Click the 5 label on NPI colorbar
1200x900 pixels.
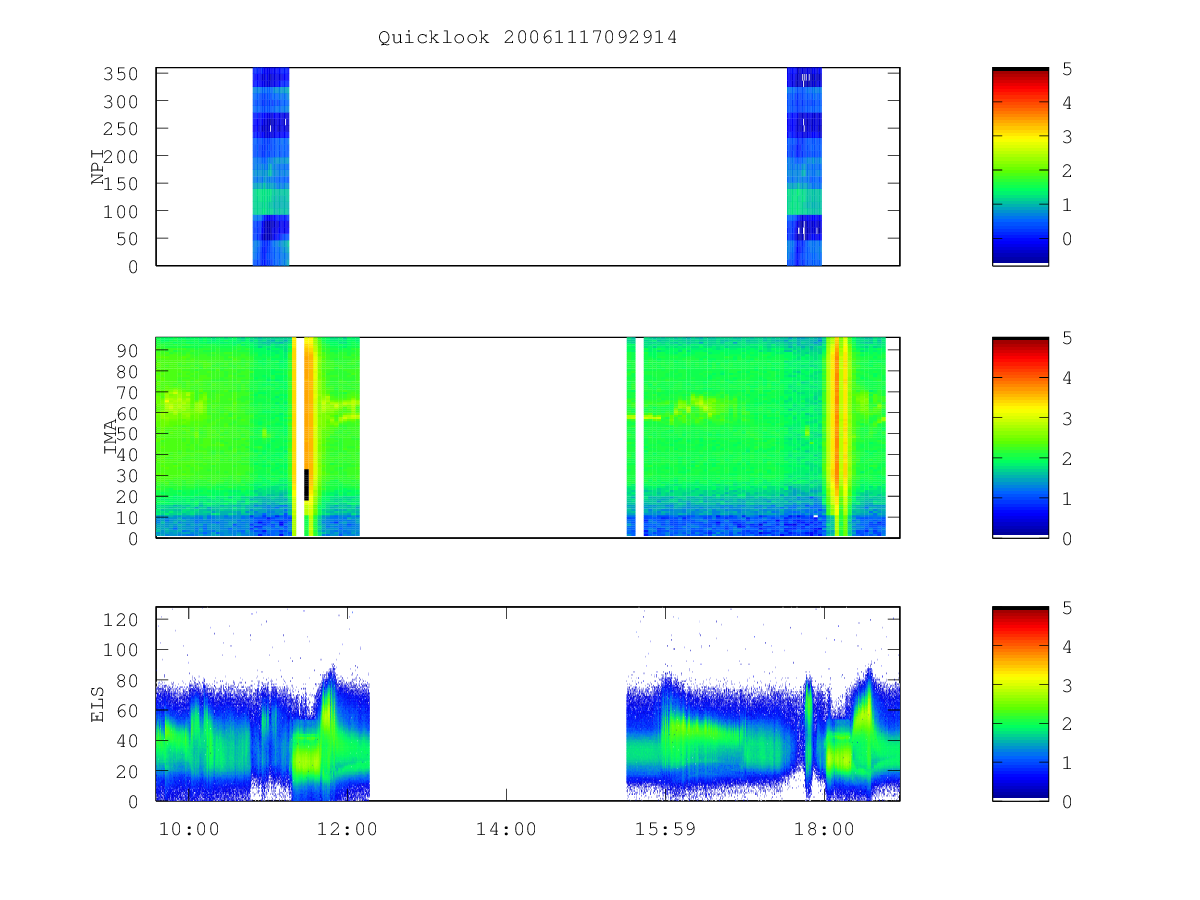[1067, 68]
